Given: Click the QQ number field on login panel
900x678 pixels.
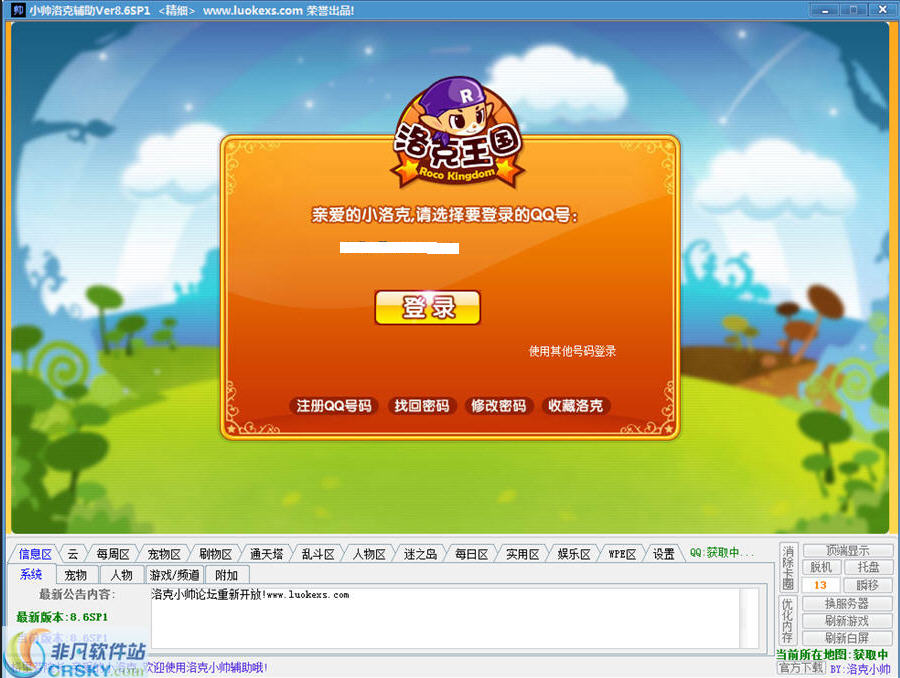Looking at the screenshot, I should pos(399,248).
